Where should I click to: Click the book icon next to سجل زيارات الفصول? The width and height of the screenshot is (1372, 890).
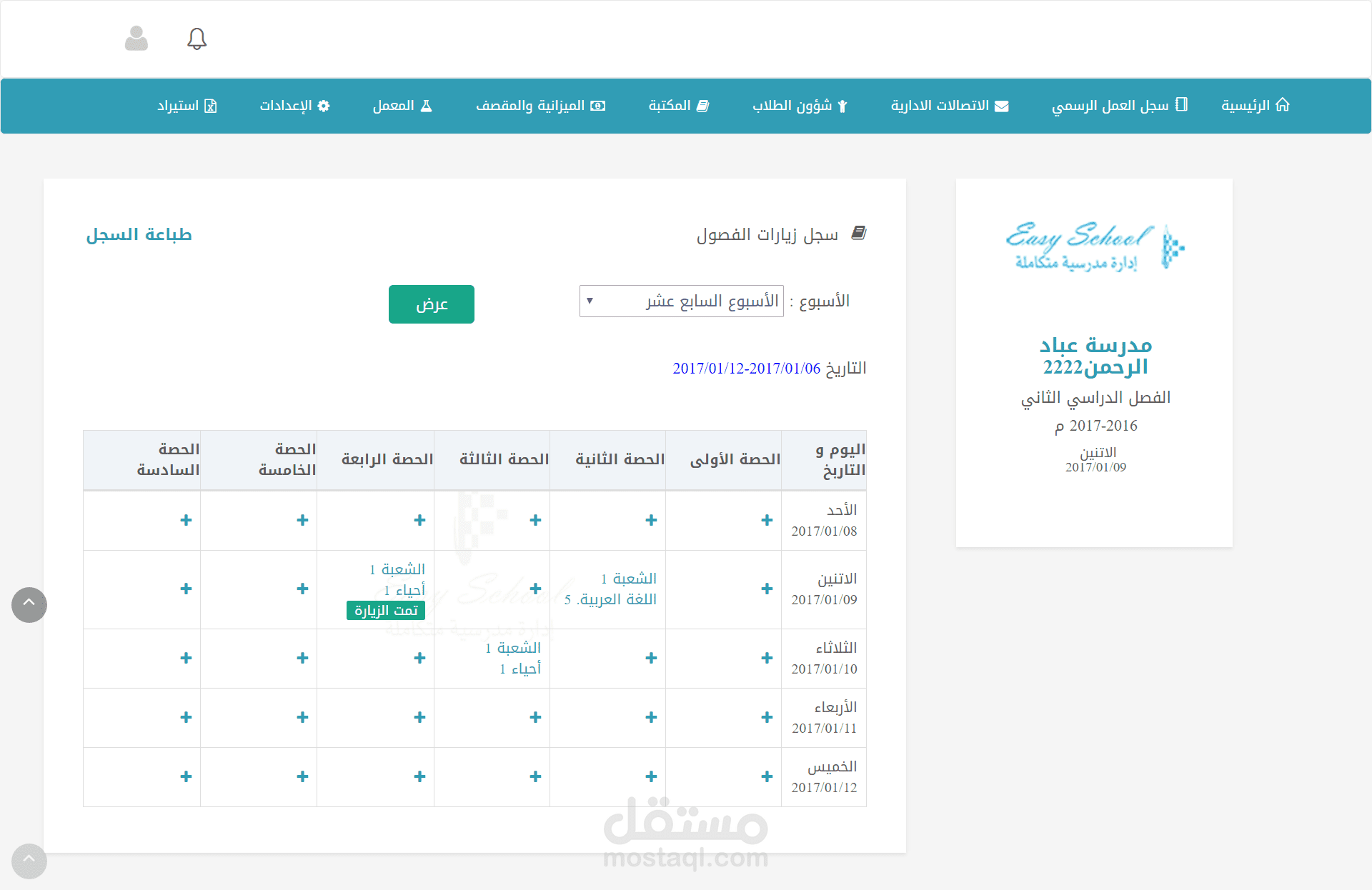860,233
